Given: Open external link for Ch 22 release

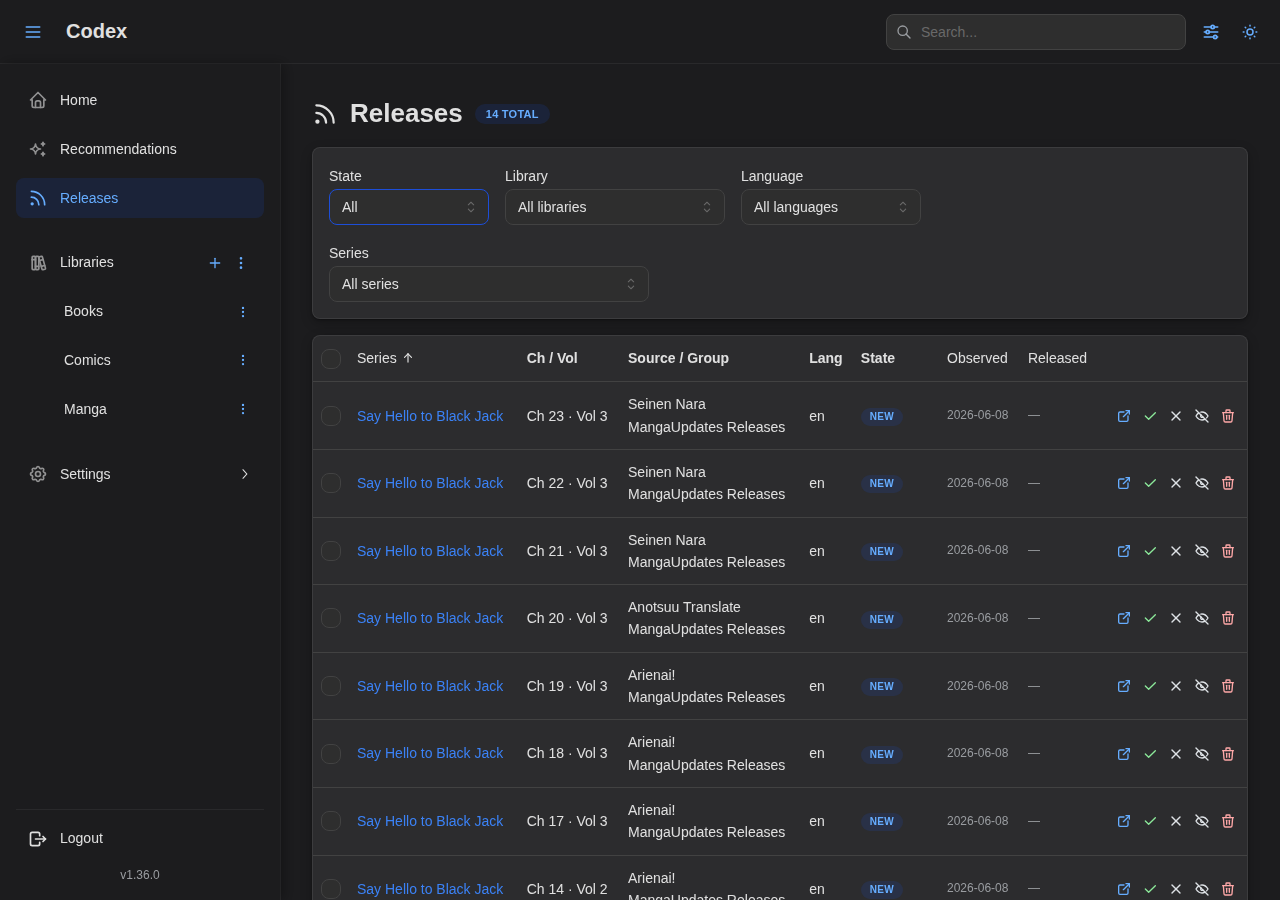Looking at the screenshot, I should [x=1124, y=483].
